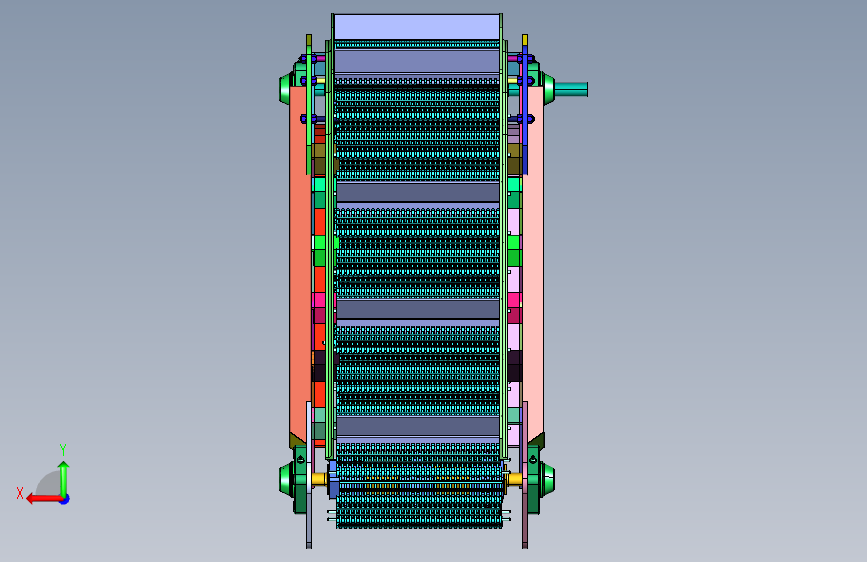Select the lowest dark gray cross bar on belt
The width and height of the screenshot is (867, 562).
tap(418, 426)
